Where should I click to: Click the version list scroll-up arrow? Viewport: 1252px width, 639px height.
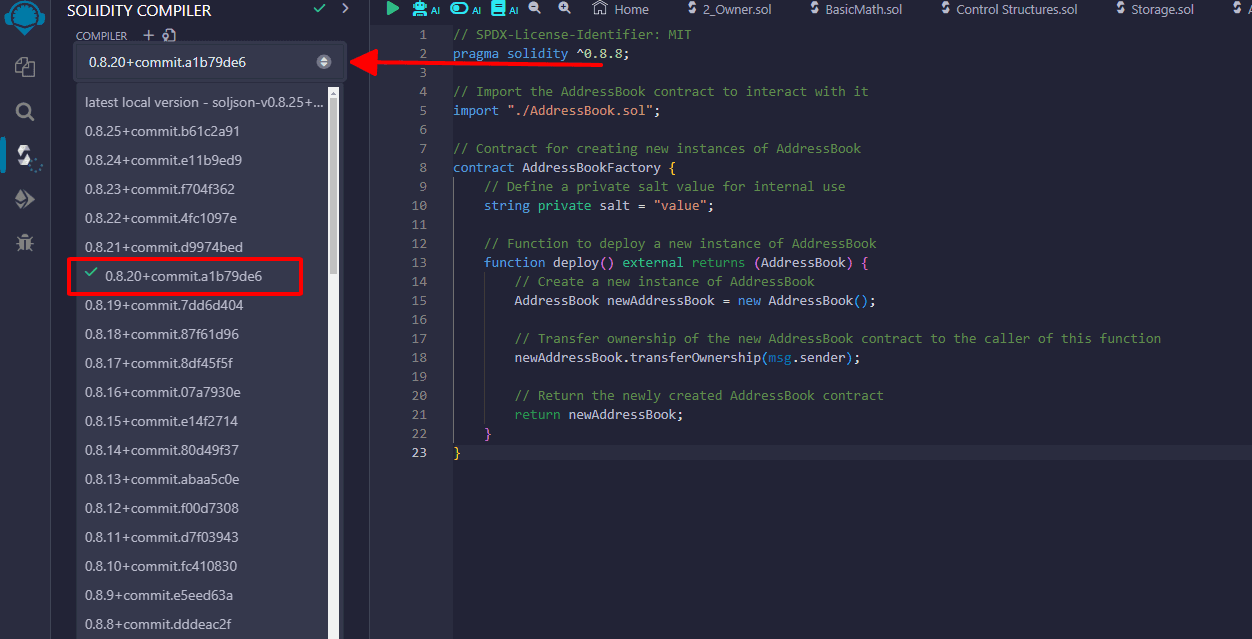click(334, 94)
